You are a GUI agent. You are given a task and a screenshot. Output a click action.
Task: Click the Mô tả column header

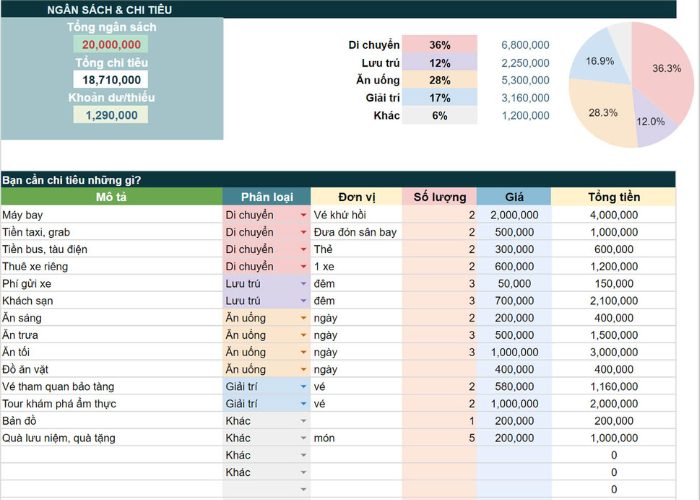[112, 197]
